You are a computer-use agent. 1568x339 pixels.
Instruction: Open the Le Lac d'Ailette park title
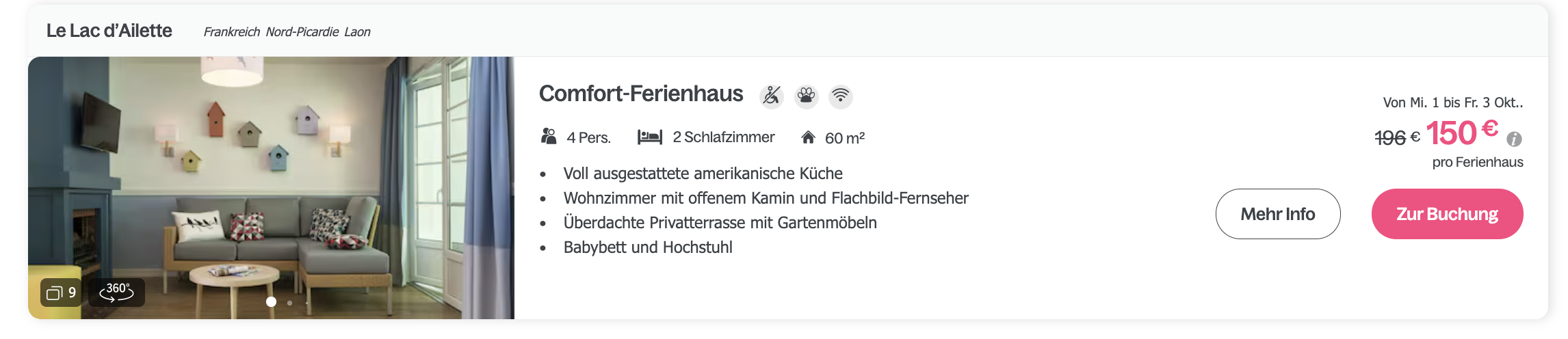click(109, 31)
